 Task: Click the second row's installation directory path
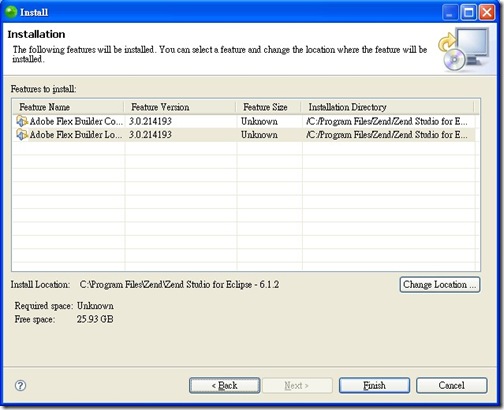pos(387,135)
